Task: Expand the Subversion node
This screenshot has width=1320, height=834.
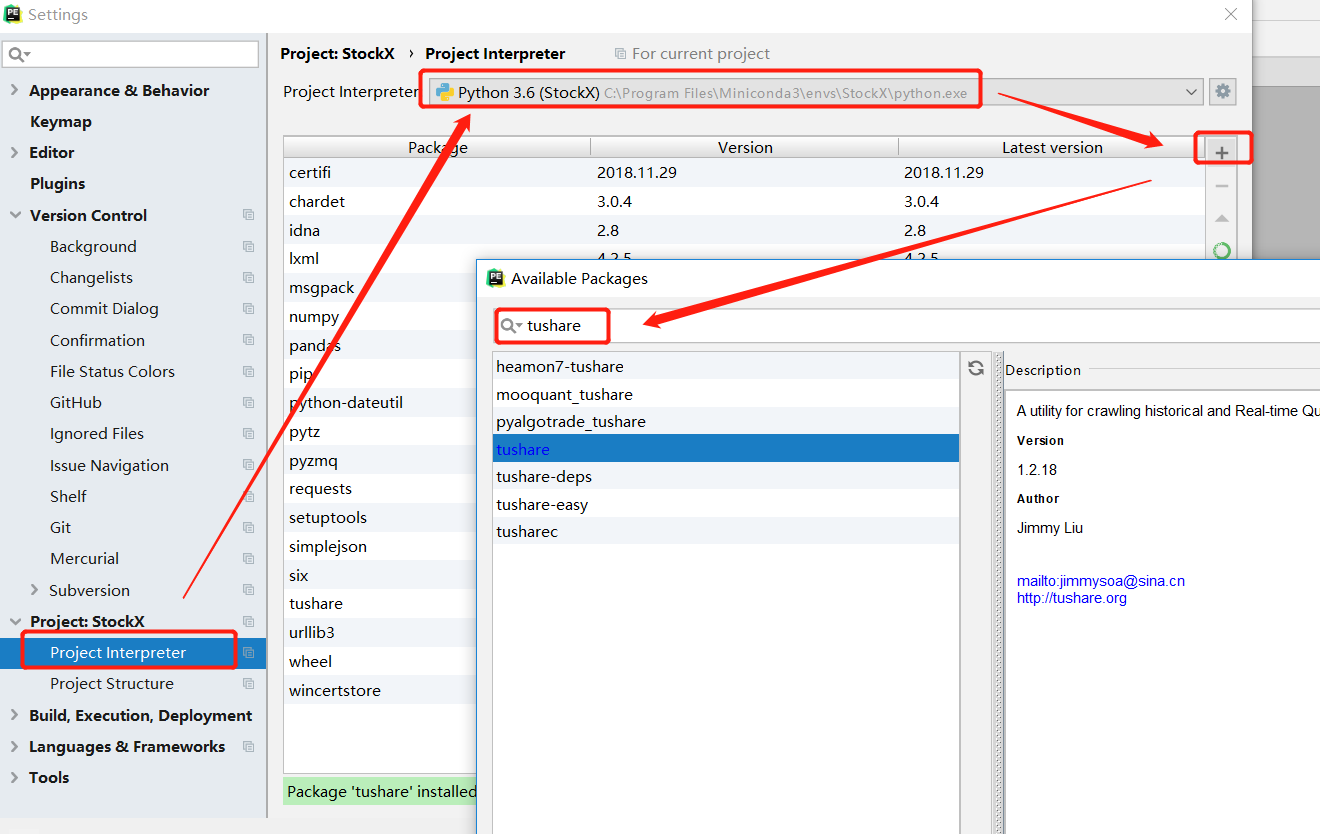Action: click(35, 590)
